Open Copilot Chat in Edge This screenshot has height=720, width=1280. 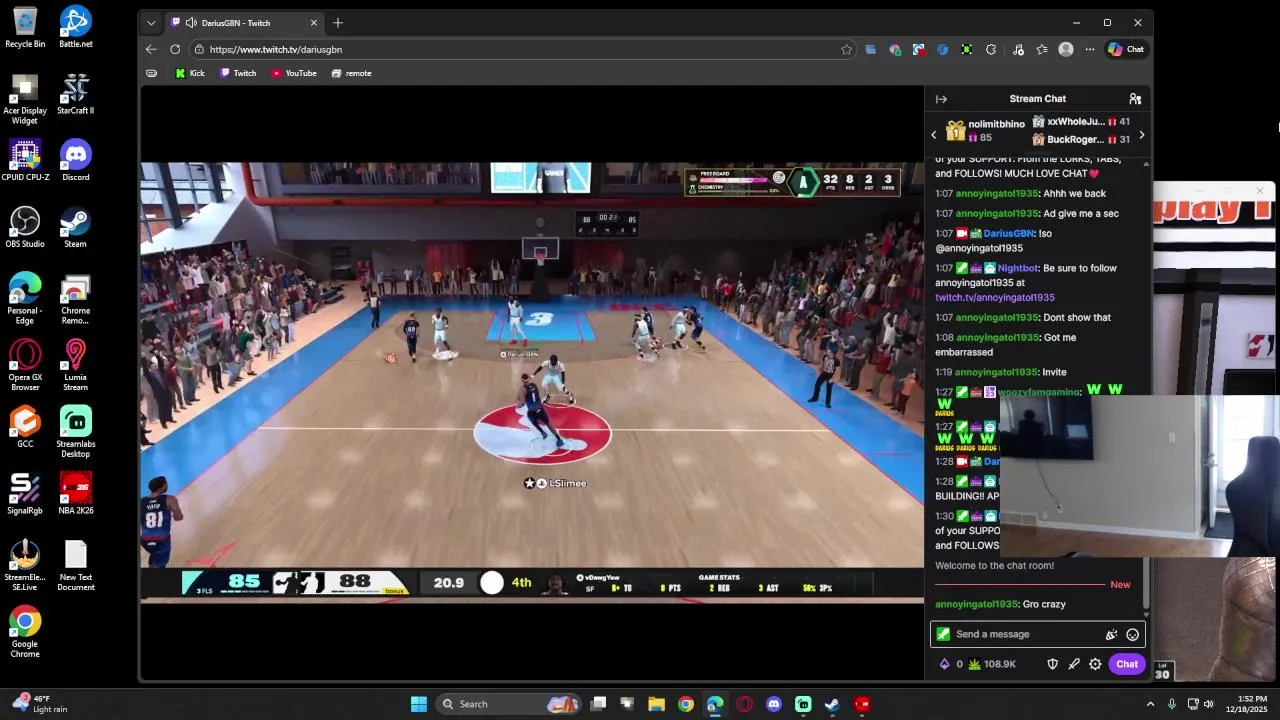[1126, 49]
